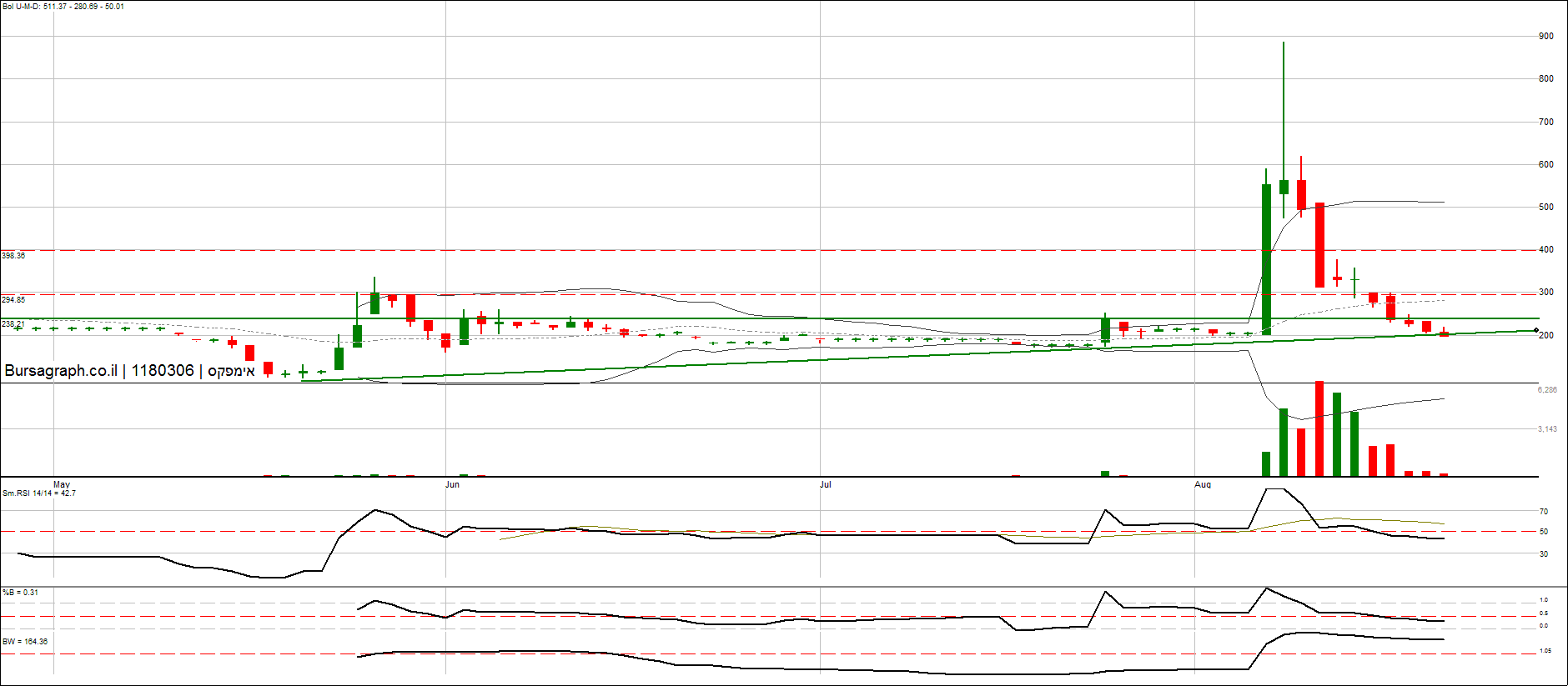Viewport: 1568px width, 686px height.
Task: Select the 800 price axis label
Action: (1546, 79)
